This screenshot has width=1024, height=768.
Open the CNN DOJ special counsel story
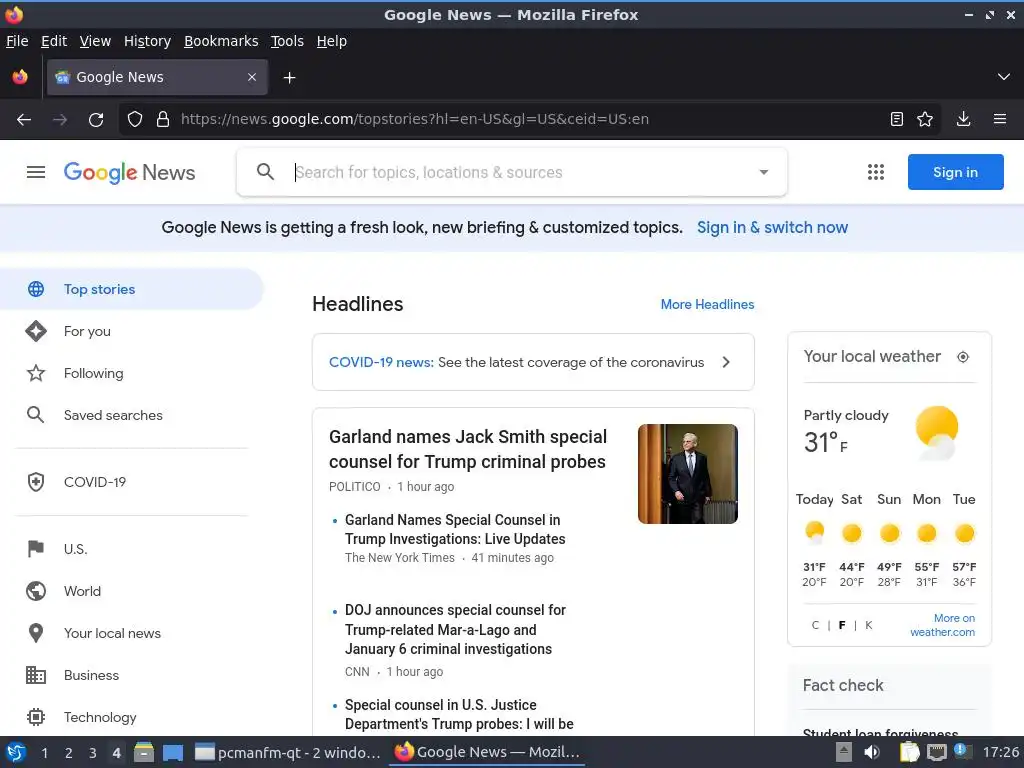point(455,630)
